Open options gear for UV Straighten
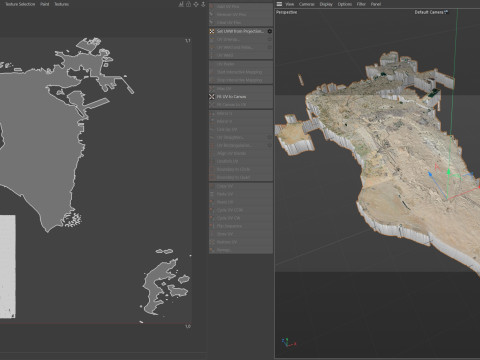Image resolution: width=480 pixels, height=360 pixels. click(269, 137)
